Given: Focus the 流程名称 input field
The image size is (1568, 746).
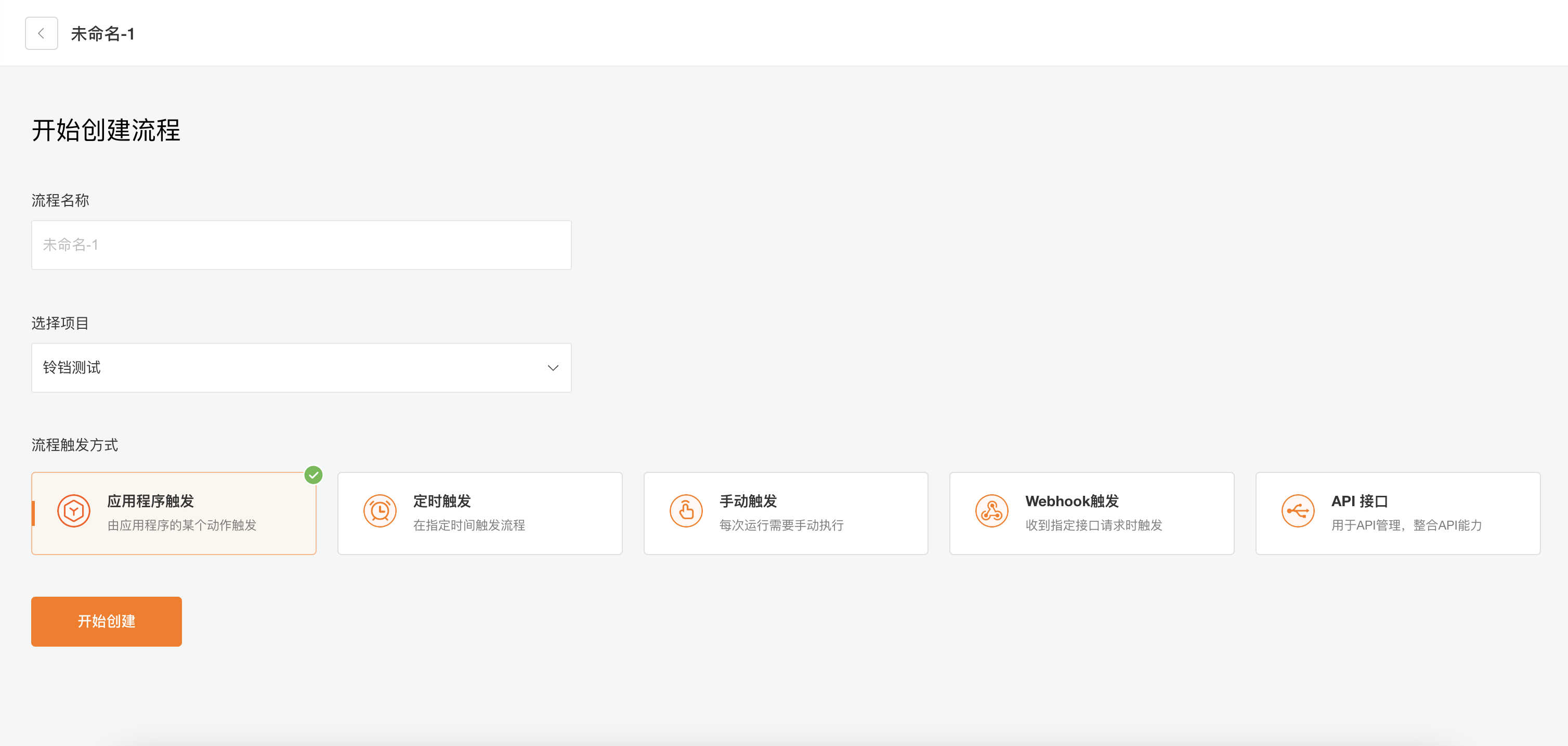Looking at the screenshot, I should [x=302, y=245].
